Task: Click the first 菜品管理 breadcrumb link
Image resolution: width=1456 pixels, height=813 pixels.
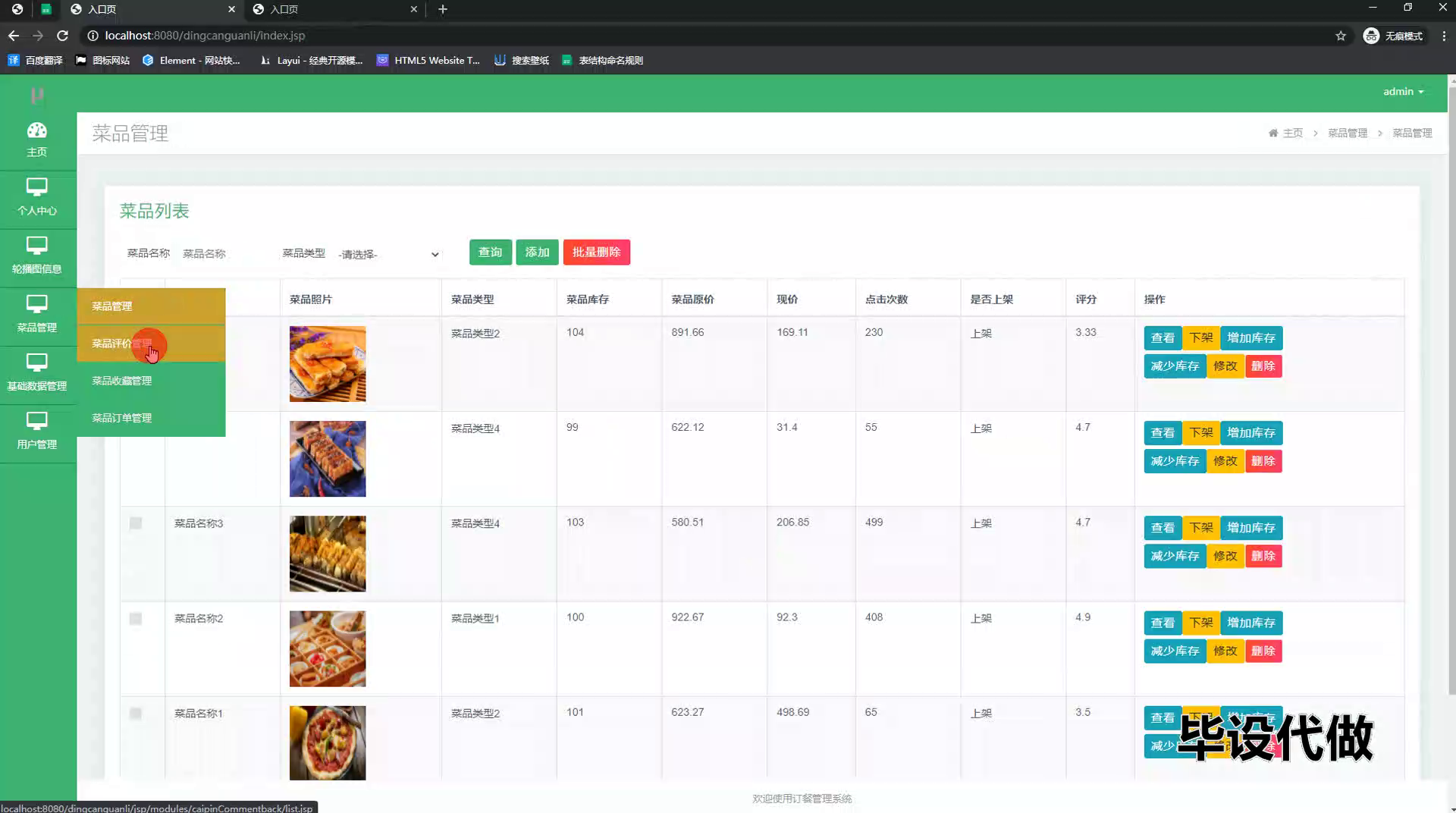Action: tap(1348, 133)
